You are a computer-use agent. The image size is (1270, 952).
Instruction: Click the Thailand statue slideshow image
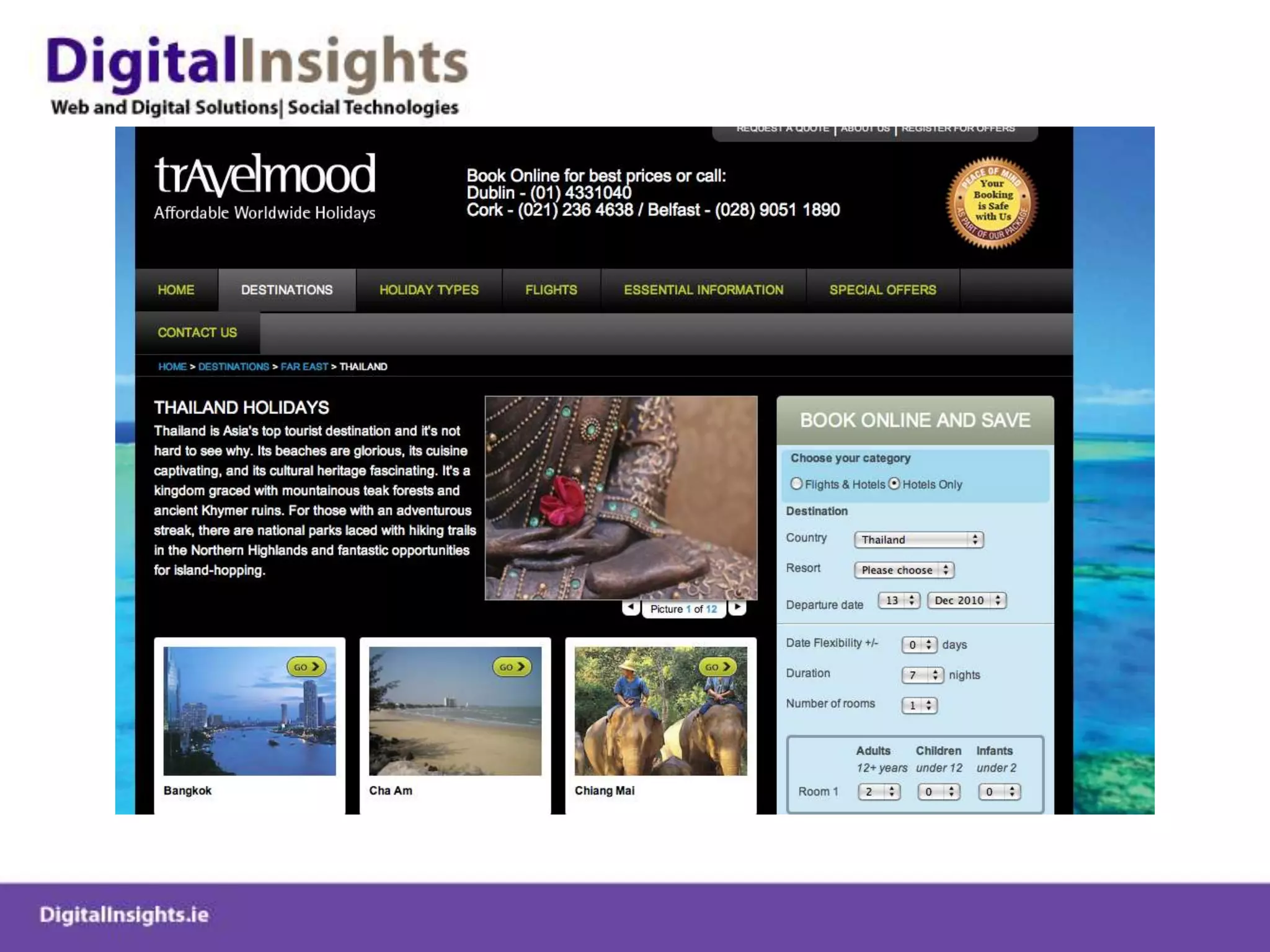click(621, 498)
